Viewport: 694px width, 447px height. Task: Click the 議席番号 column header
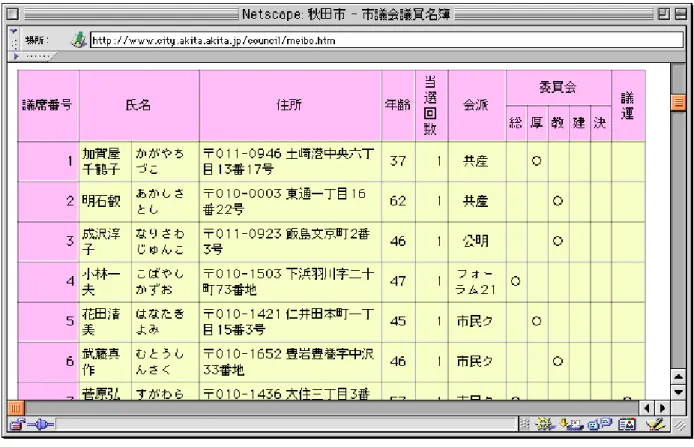pos(48,105)
